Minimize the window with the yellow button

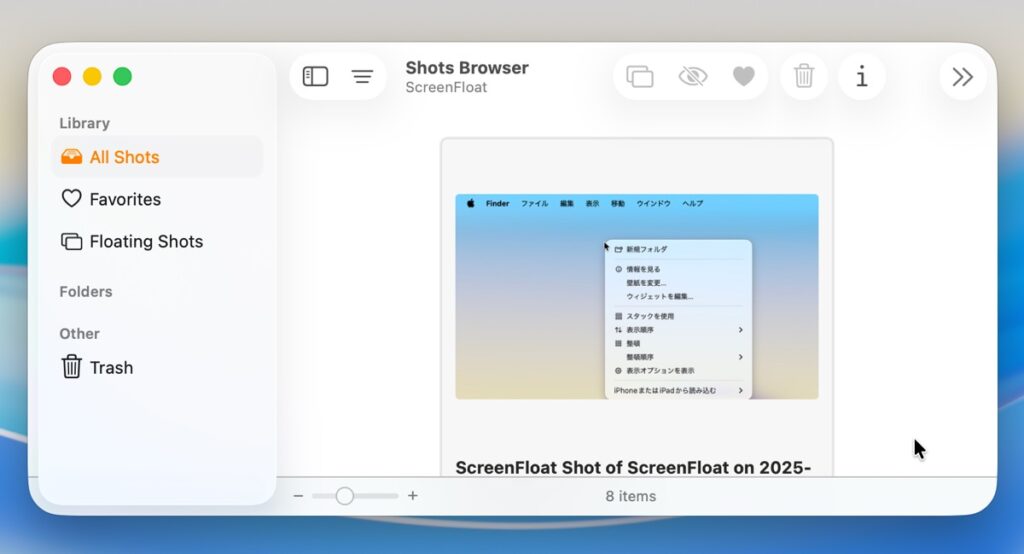point(92,77)
